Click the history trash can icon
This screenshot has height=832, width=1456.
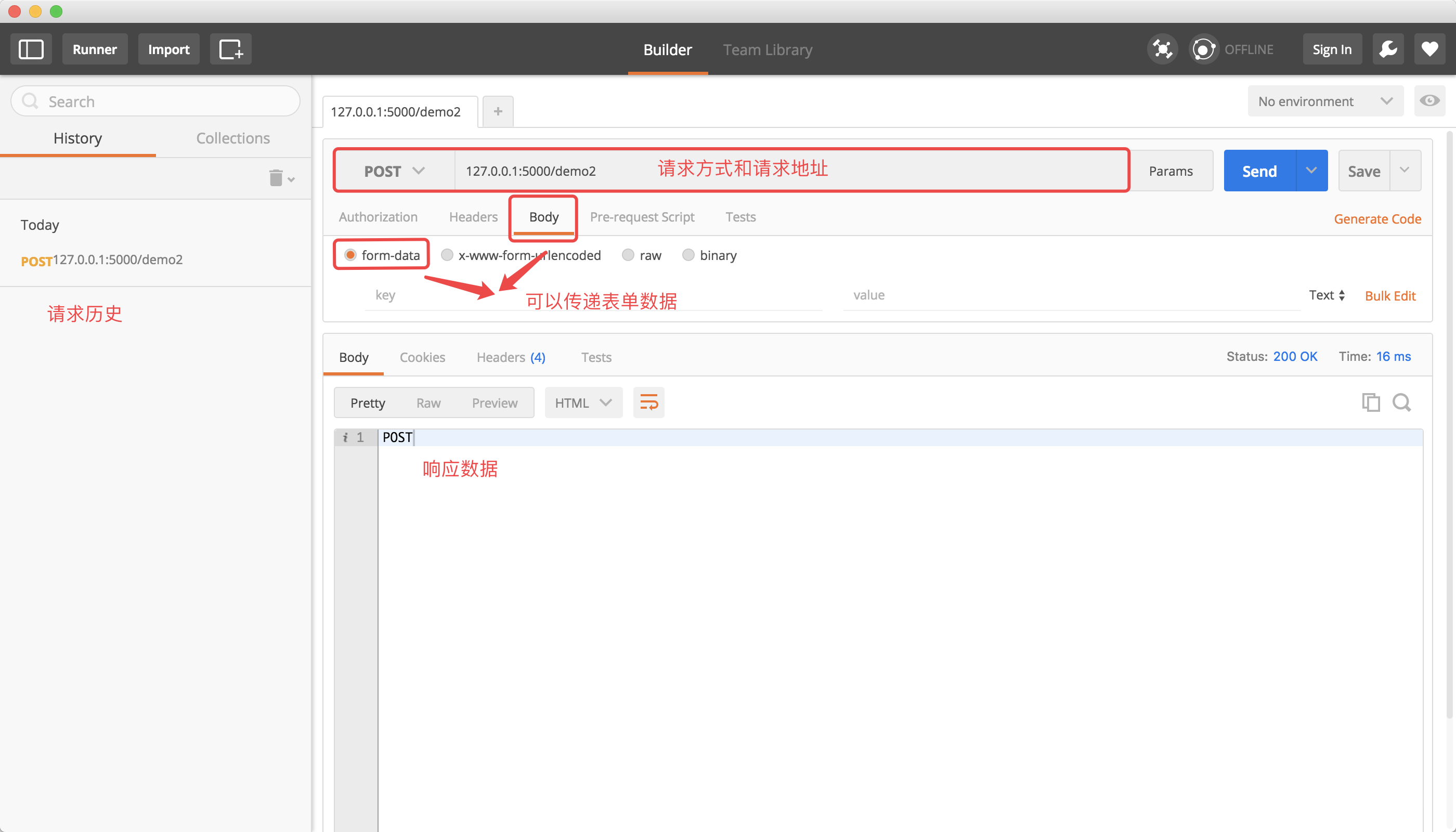click(x=277, y=178)
